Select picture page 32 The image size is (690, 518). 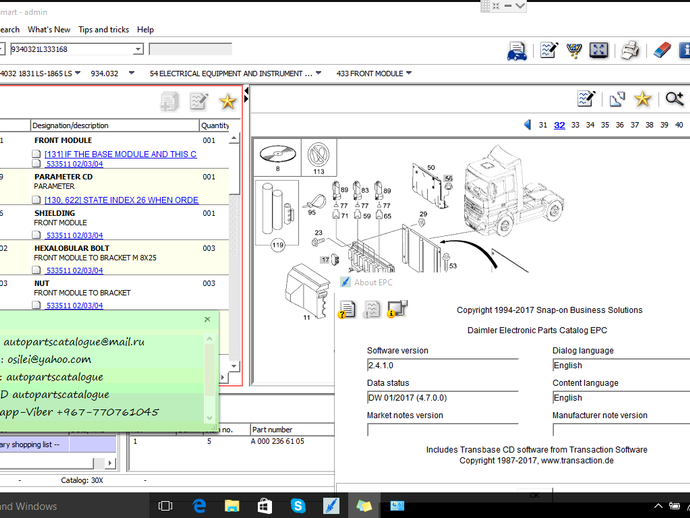pyautogui.click(x=559, y=125)
